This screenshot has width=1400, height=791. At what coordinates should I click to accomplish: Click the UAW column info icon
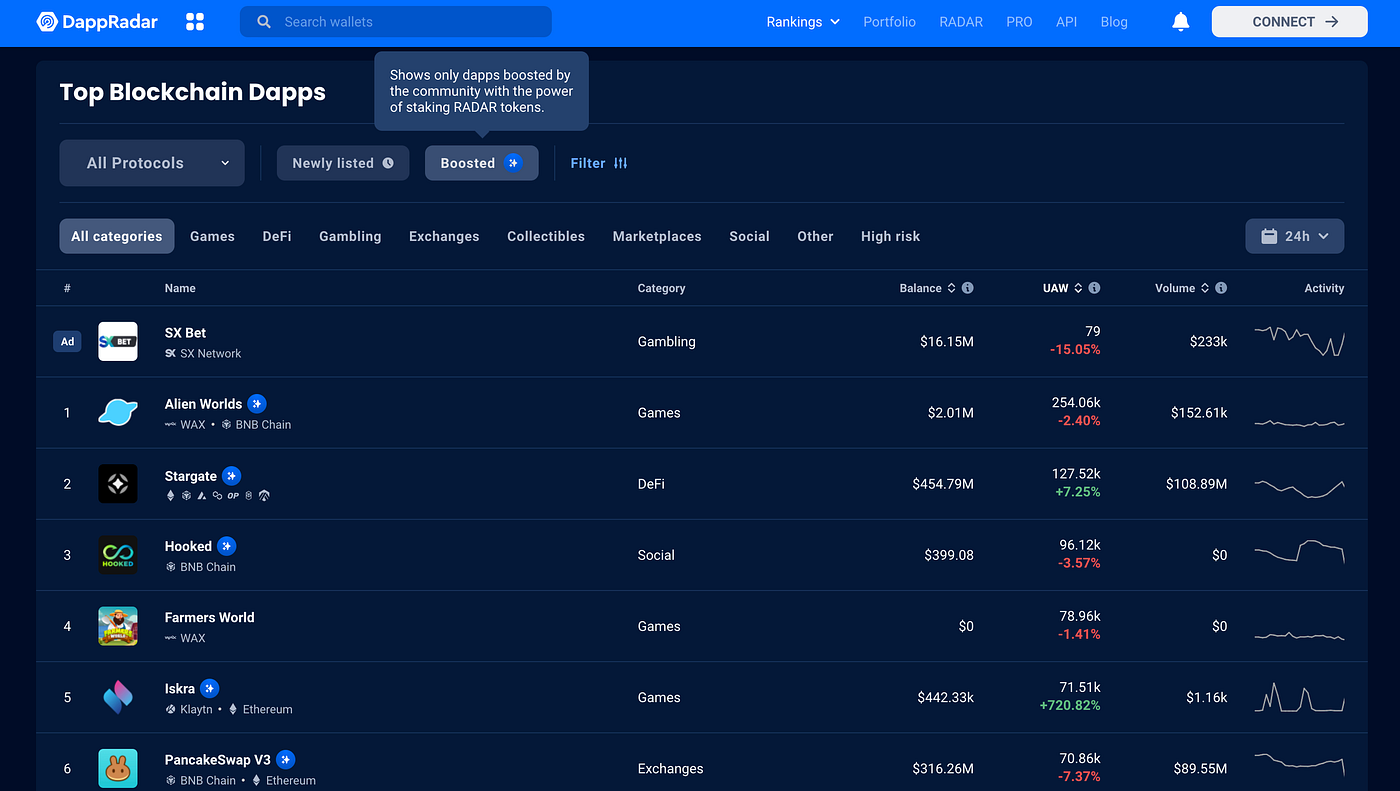pos(1094,288)
